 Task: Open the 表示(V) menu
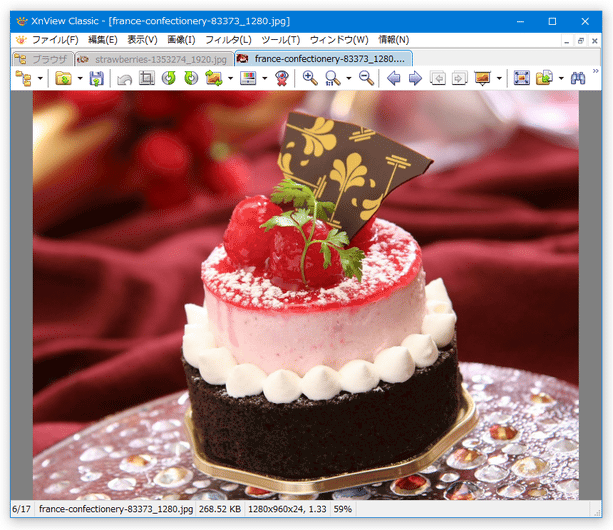(142, 40)
